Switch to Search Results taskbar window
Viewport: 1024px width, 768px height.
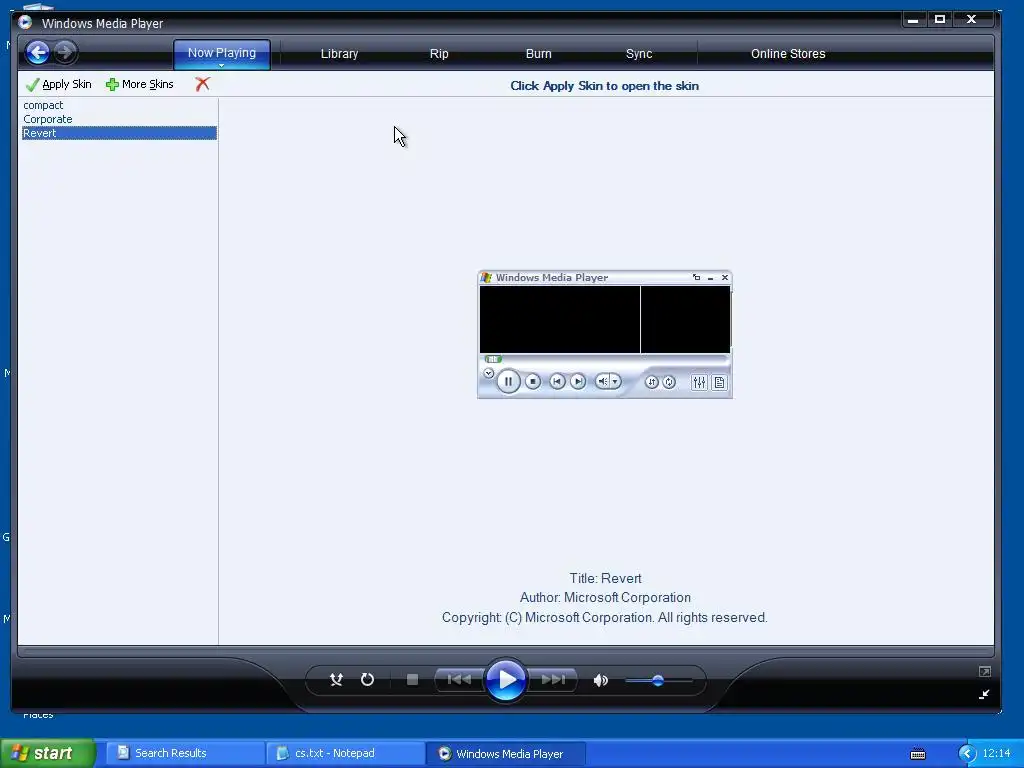(185, 753)
